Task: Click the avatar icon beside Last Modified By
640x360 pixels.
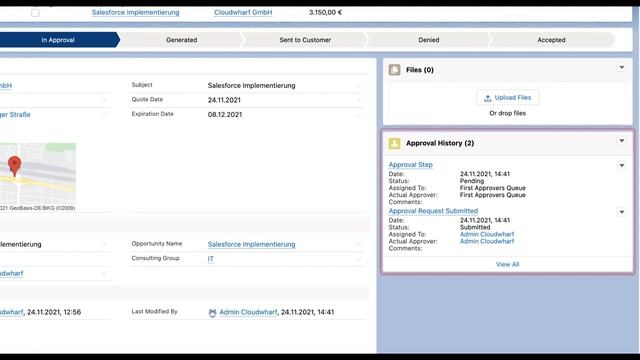Action: point(212,313)
